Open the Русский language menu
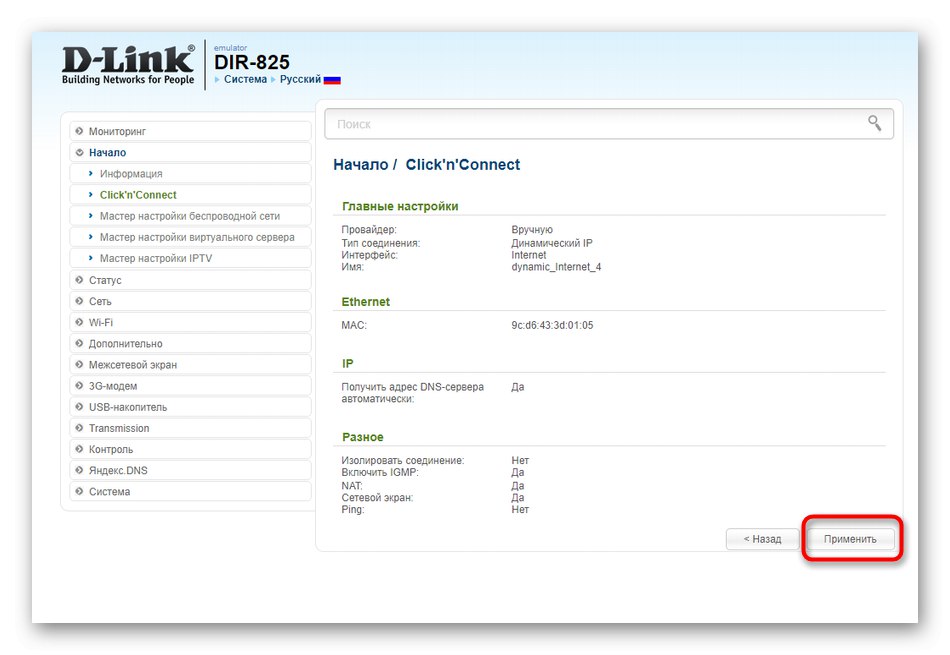 pyautogui.click(x=300, y=79)
